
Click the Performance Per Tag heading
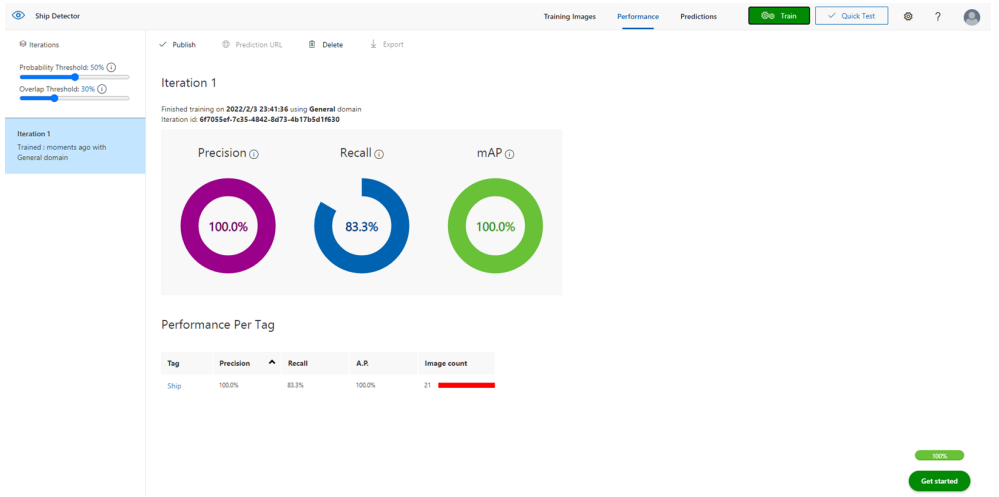[218, 325]
